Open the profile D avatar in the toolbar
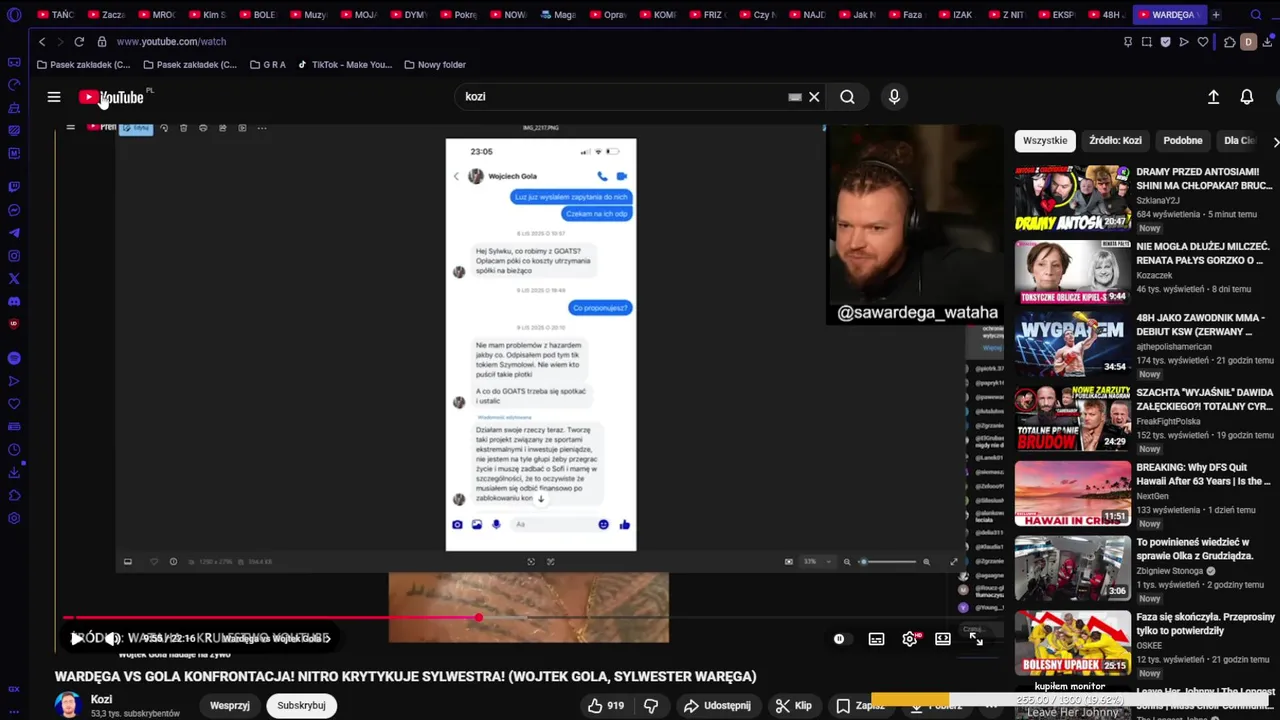This screenshot has width=1280, height=720. (1248, 42)
